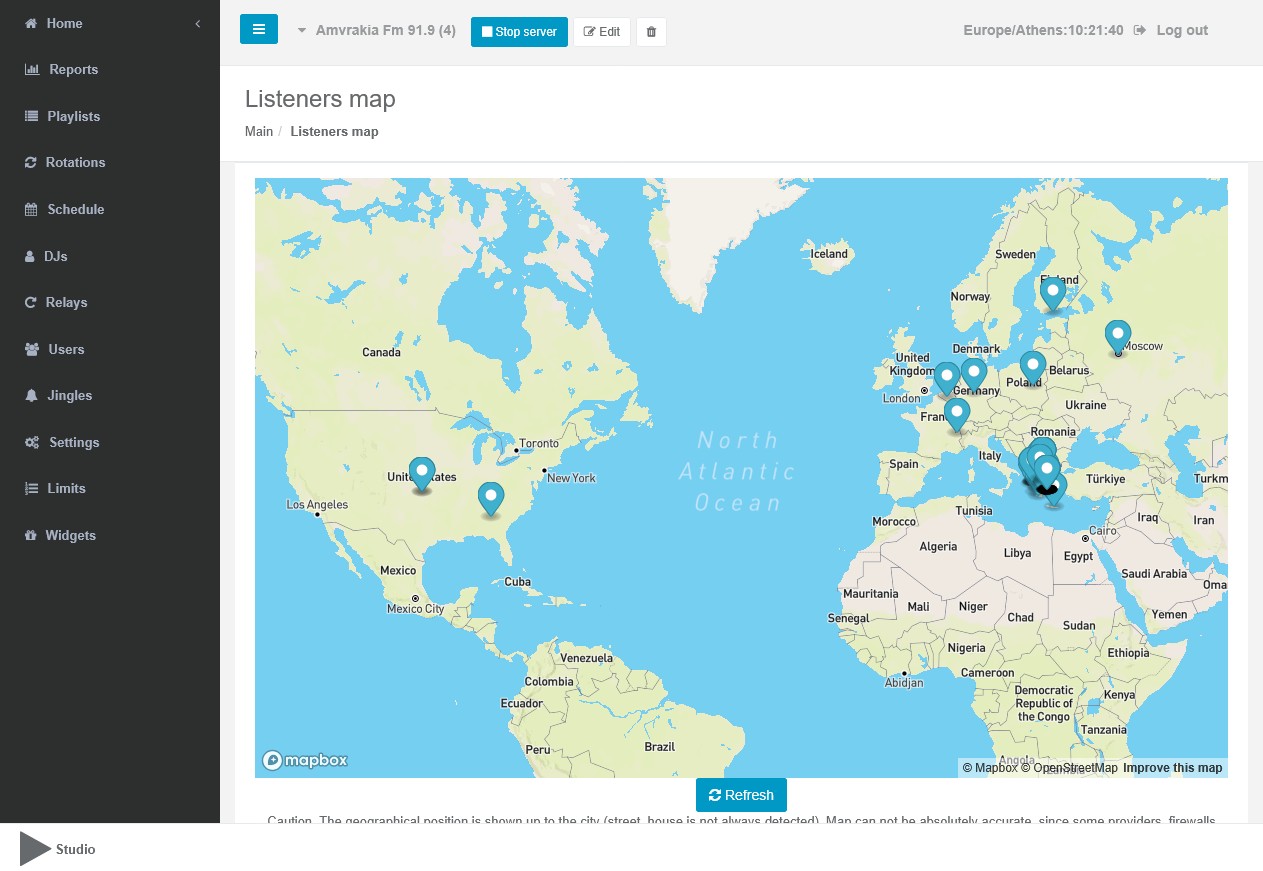Click the Users group icon
1263x871 pixels.
pos(31,350)
